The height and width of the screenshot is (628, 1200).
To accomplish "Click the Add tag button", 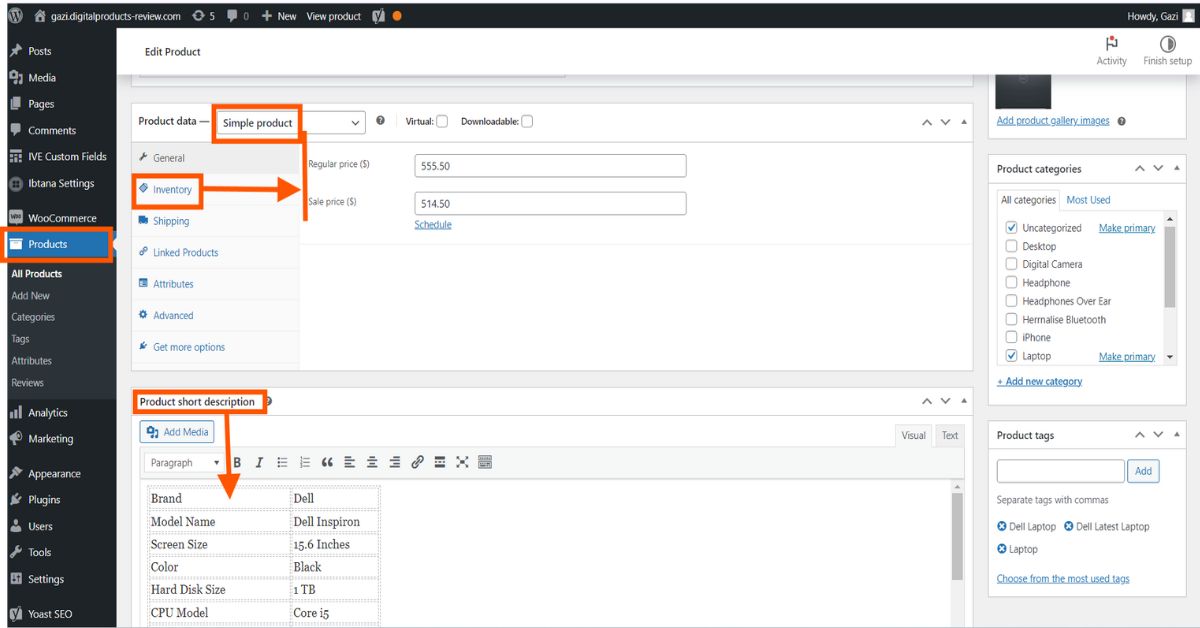I will [1143, 471].
